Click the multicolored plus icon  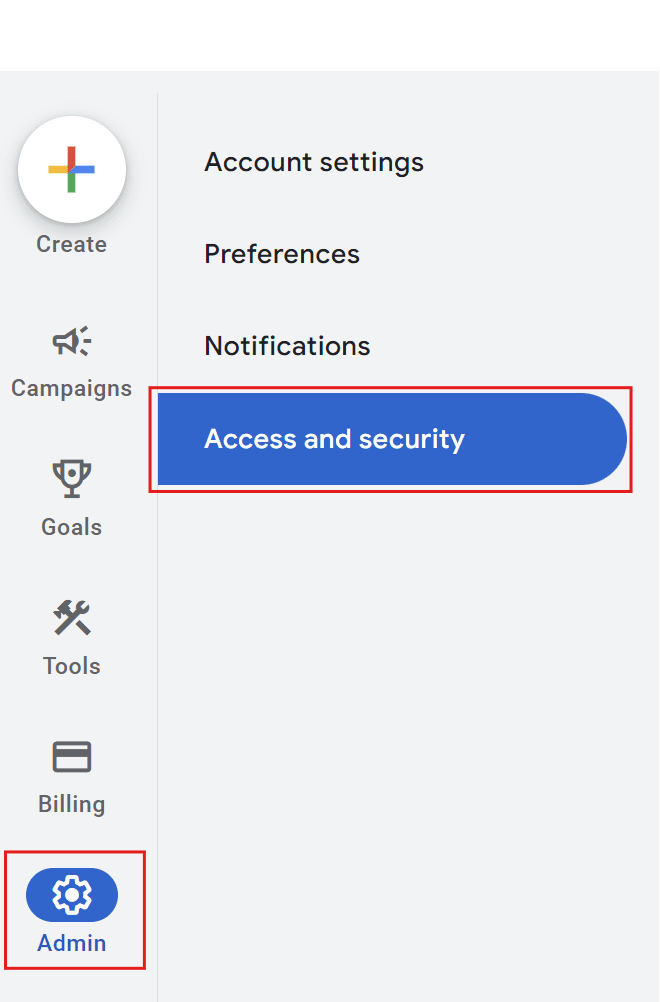point(71,169)
